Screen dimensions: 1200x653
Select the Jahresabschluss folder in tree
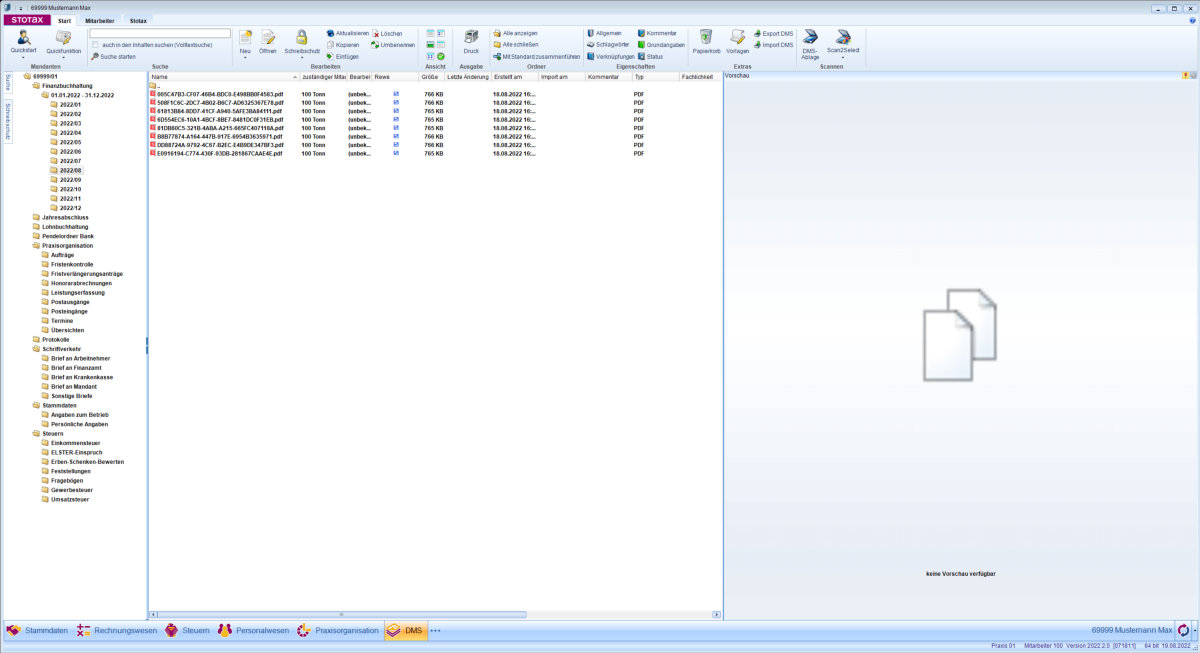(x=65, y=217)
